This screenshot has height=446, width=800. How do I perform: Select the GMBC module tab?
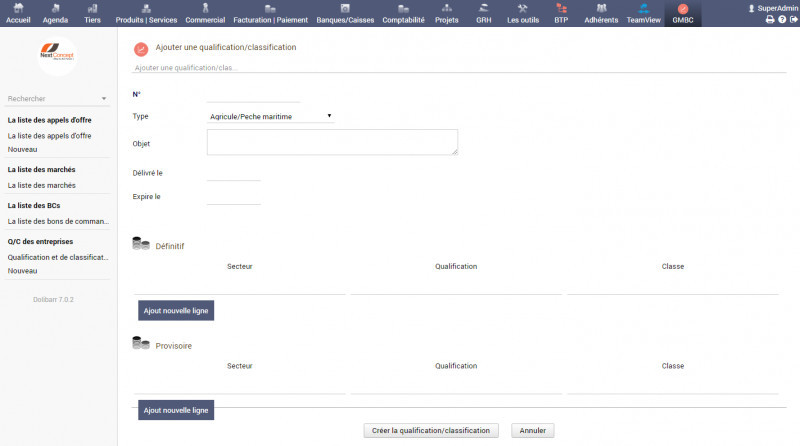click(683, 14)
